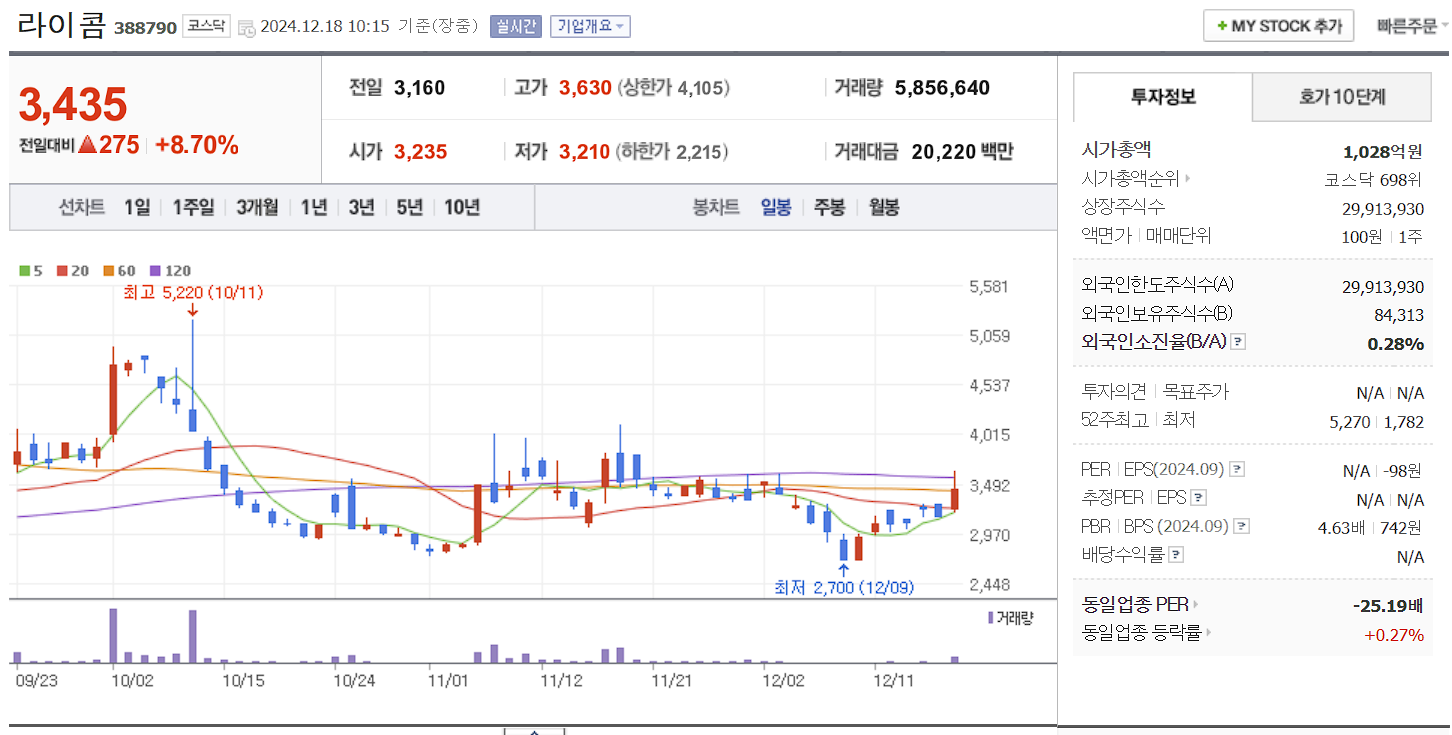1452x735 pixels.
Task: Select the 3개월 chart period
Action: [256, 207]
